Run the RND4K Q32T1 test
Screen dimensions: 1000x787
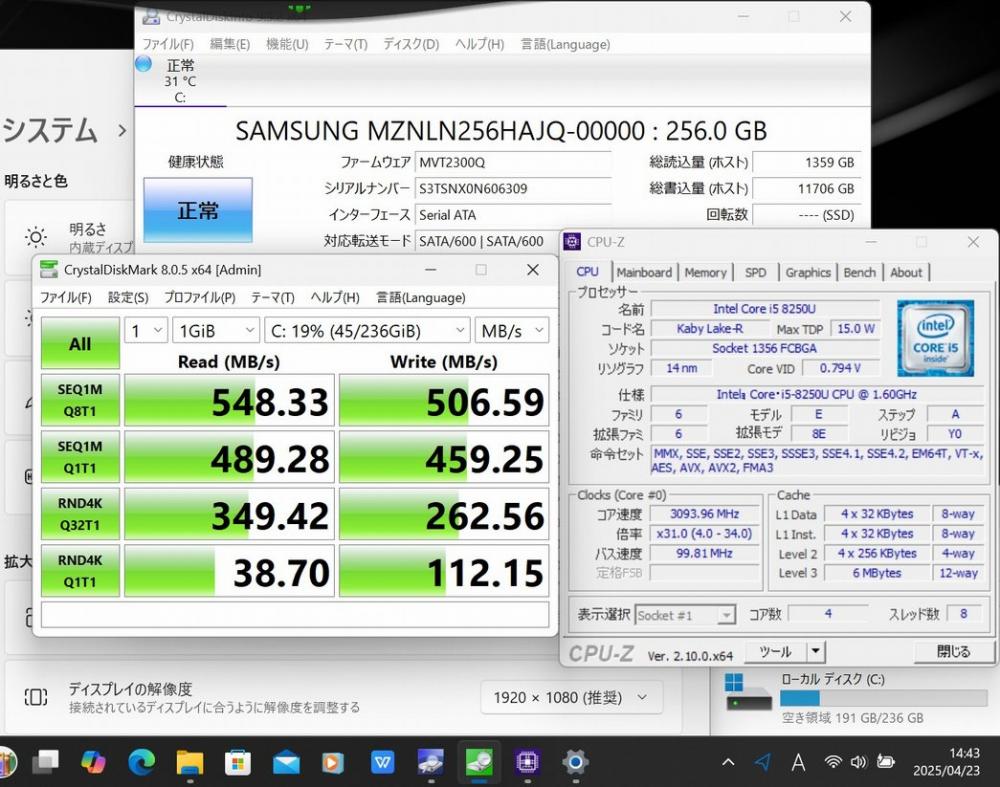tap(80, 514)
